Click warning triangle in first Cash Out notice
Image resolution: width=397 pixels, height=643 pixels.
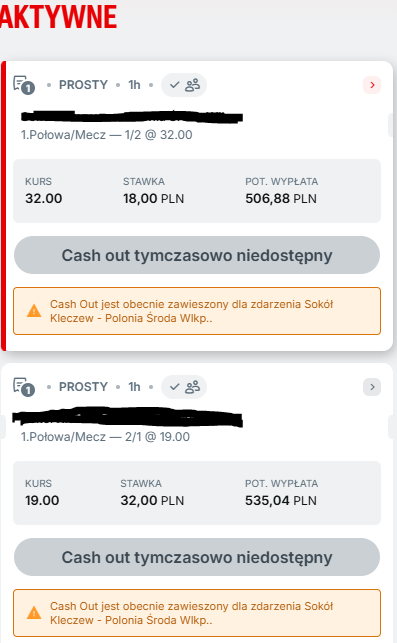(34, 311)
